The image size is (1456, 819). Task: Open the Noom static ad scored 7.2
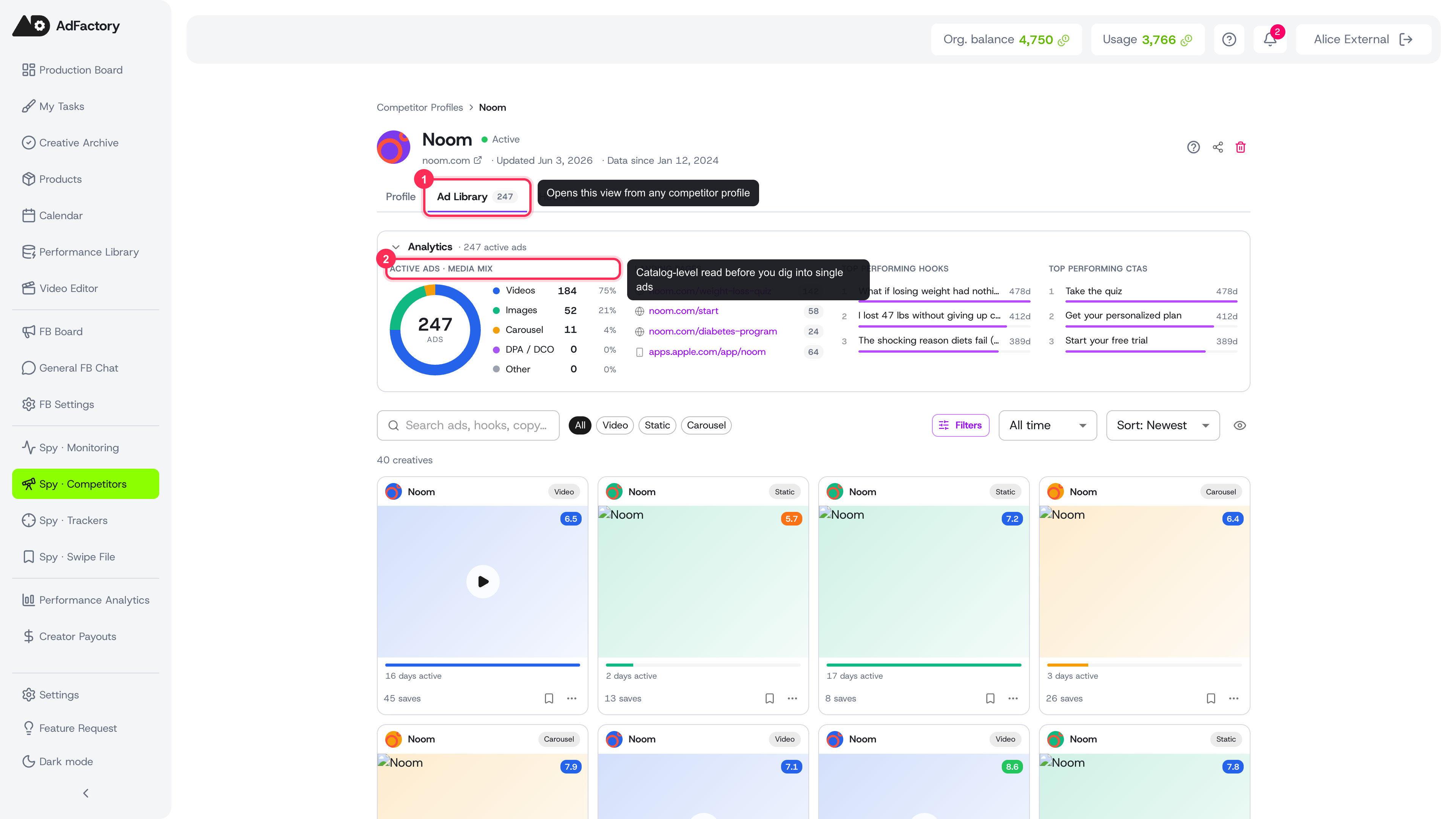(924, 582)
